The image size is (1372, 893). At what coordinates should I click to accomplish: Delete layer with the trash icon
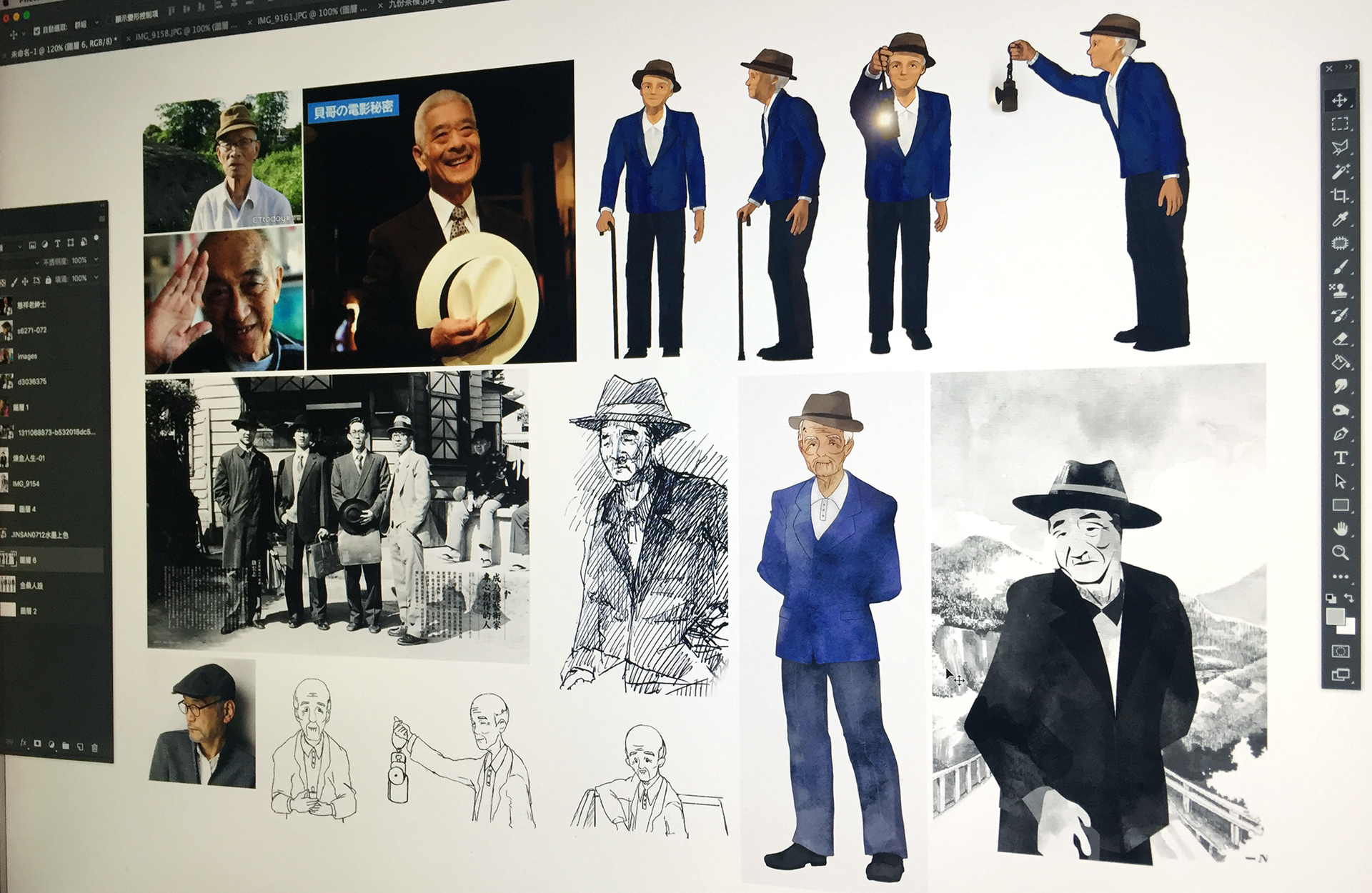(94, 749)
